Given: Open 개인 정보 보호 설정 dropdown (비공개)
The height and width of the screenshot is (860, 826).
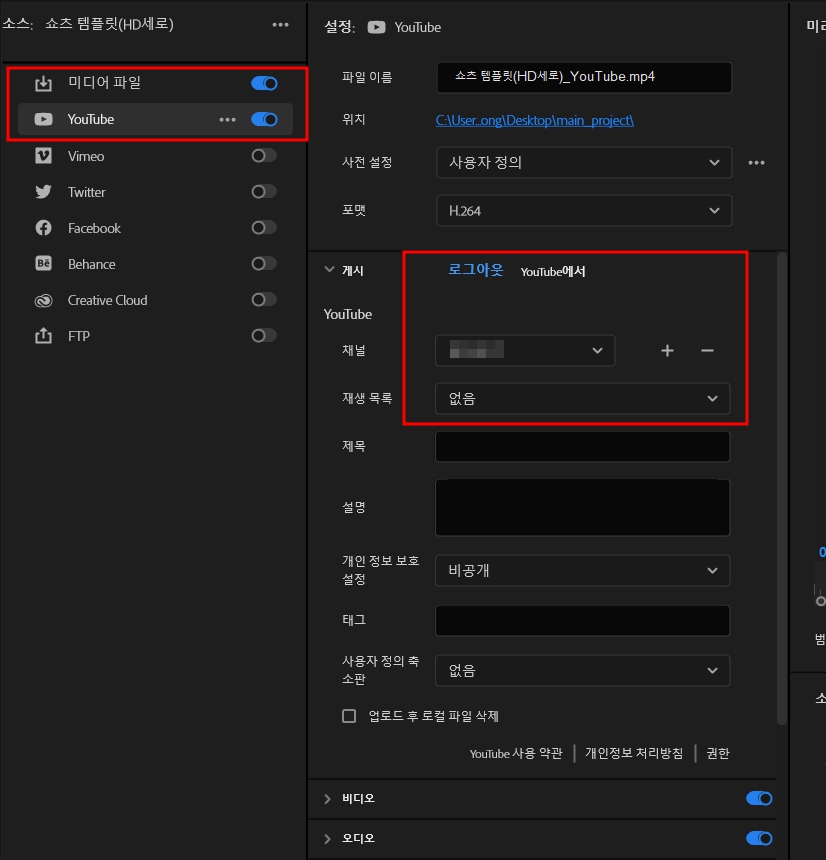Looking at the screenshot, I should pos(582,570).
